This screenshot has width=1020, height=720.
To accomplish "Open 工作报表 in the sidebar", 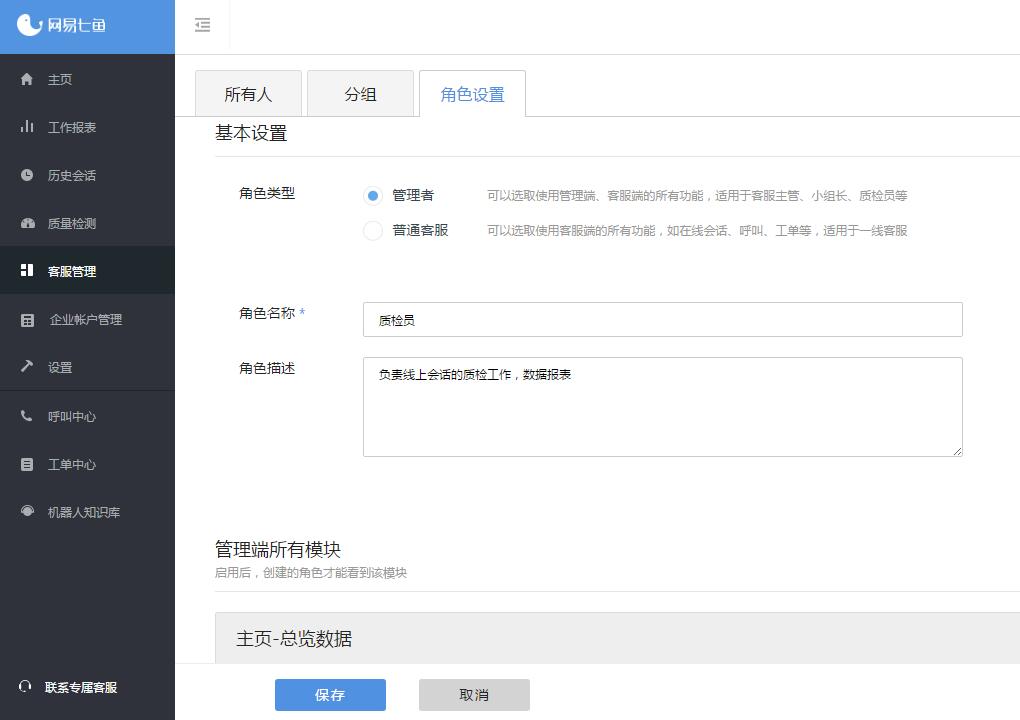I will [x=87, y=127].
